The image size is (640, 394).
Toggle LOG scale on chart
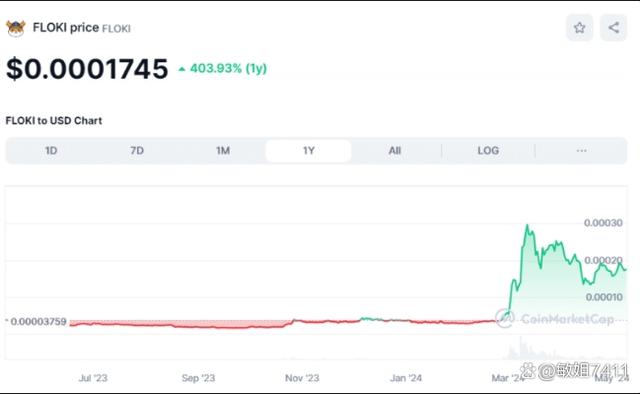pyautogui.click(x=488, y=151)
